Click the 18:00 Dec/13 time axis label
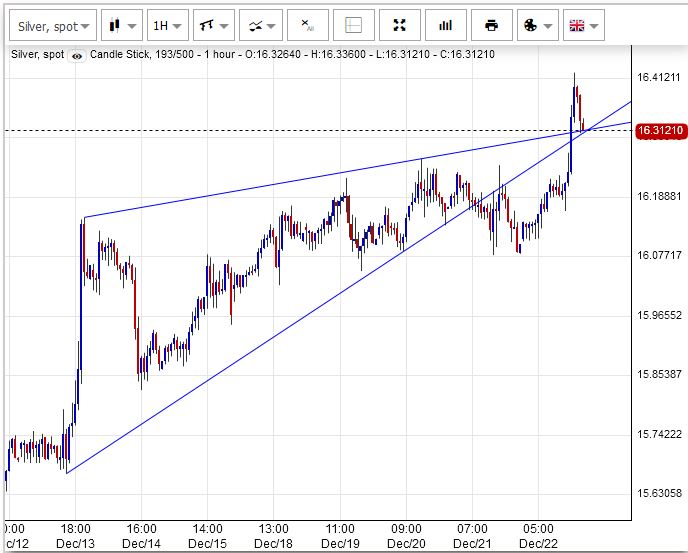 point(75,536)
